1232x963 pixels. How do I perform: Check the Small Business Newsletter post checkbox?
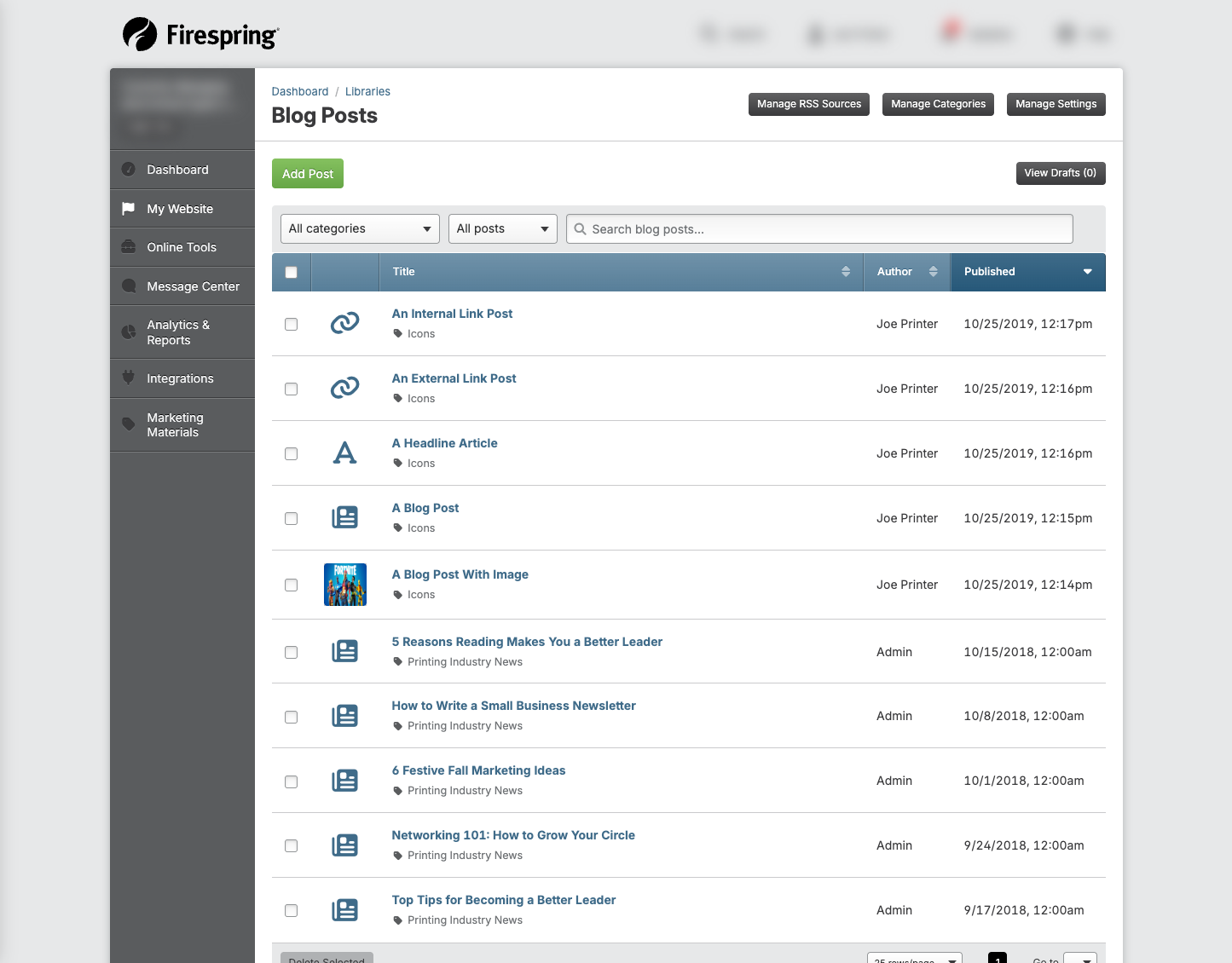click(292, 718)
